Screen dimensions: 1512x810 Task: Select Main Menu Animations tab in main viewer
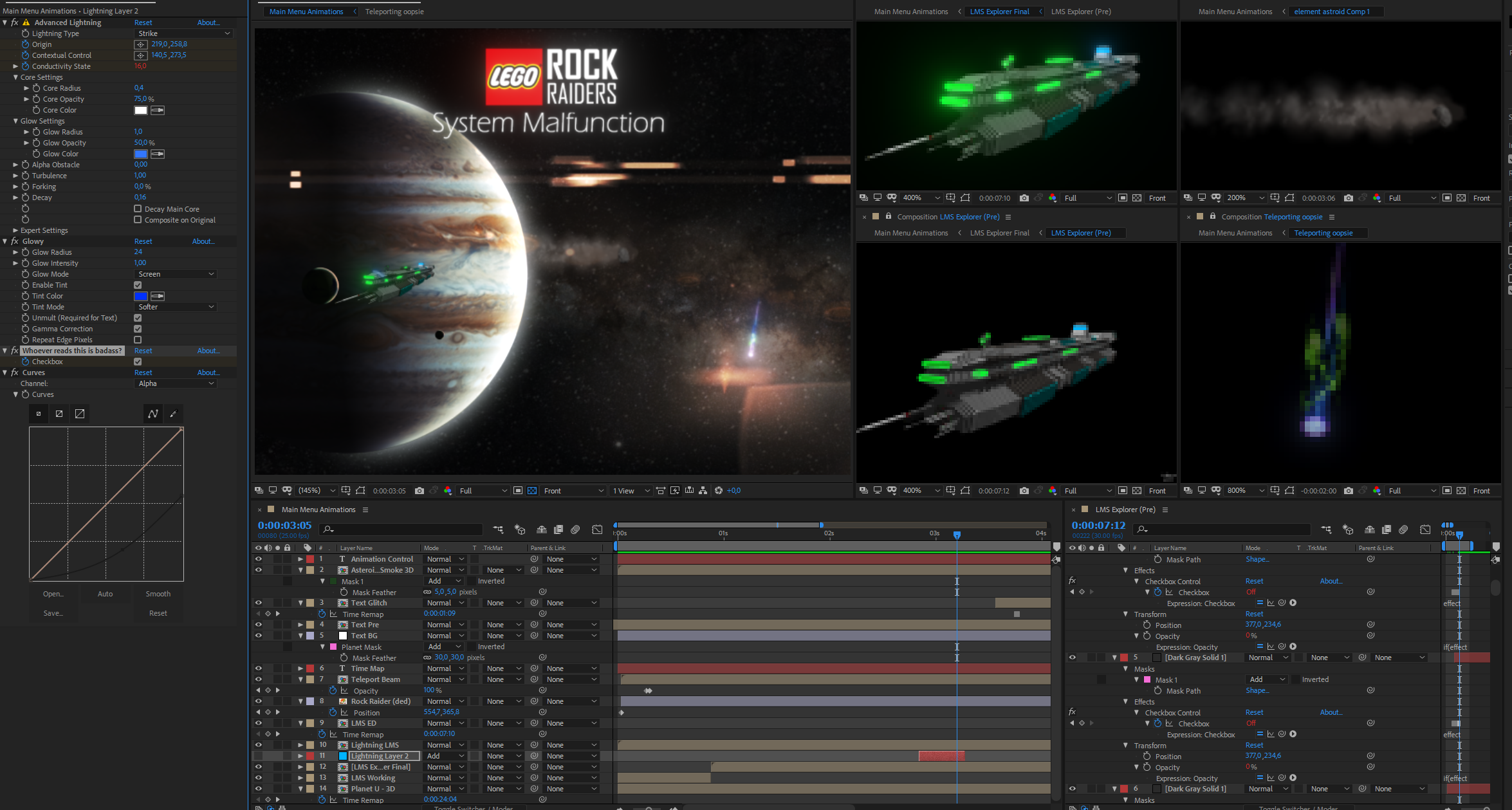[x=306, y=12]
